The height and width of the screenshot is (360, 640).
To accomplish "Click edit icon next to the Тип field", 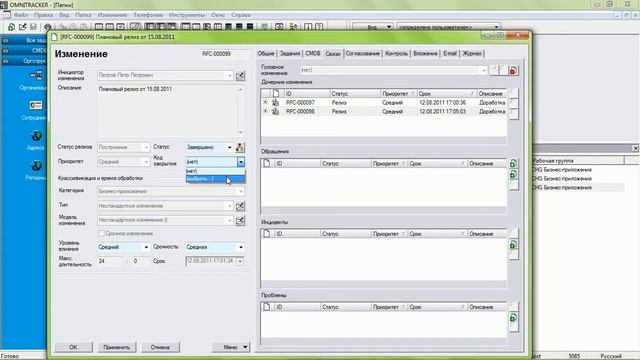I will [x=240, y=206].
